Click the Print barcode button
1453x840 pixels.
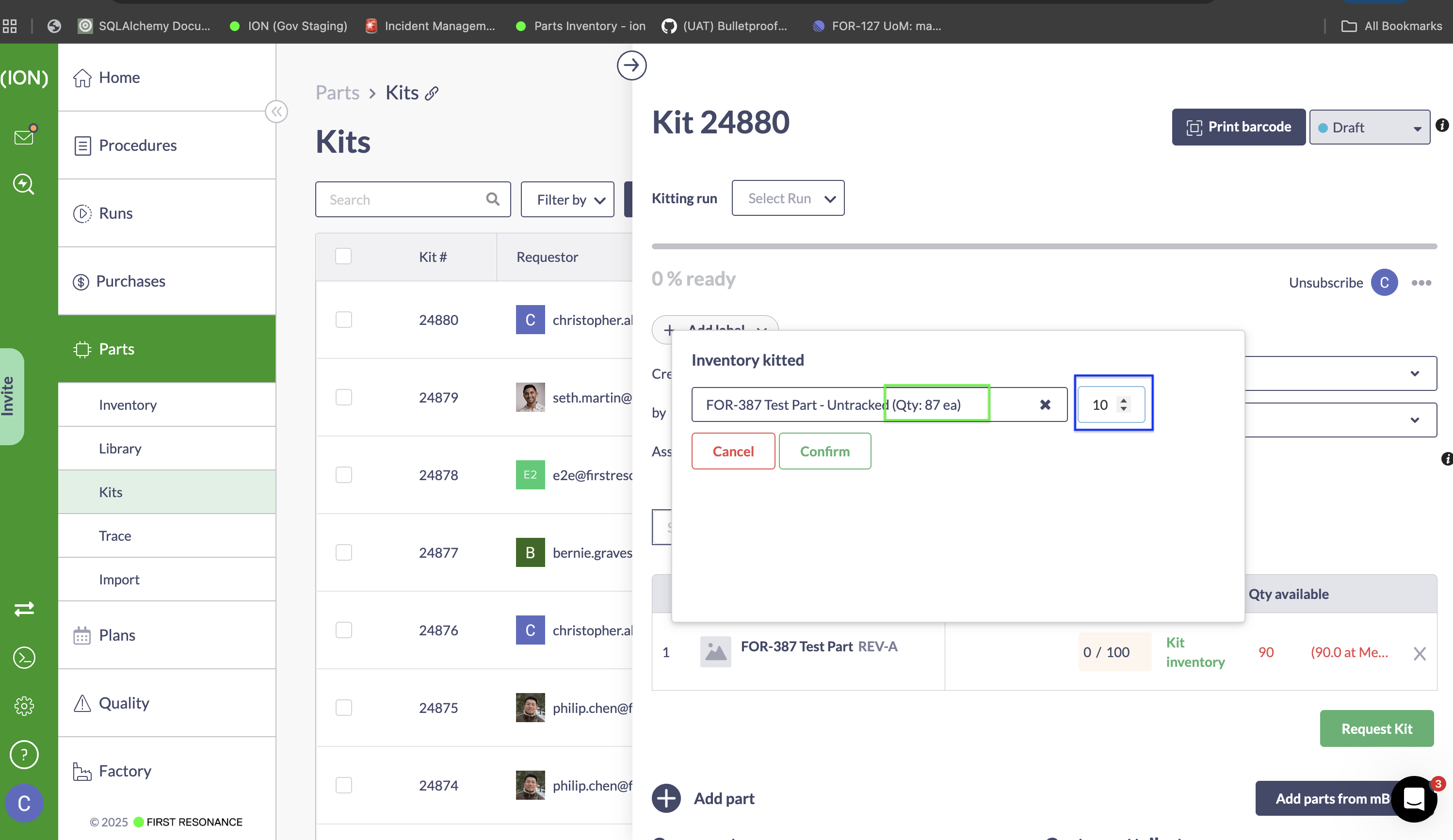1239,127
